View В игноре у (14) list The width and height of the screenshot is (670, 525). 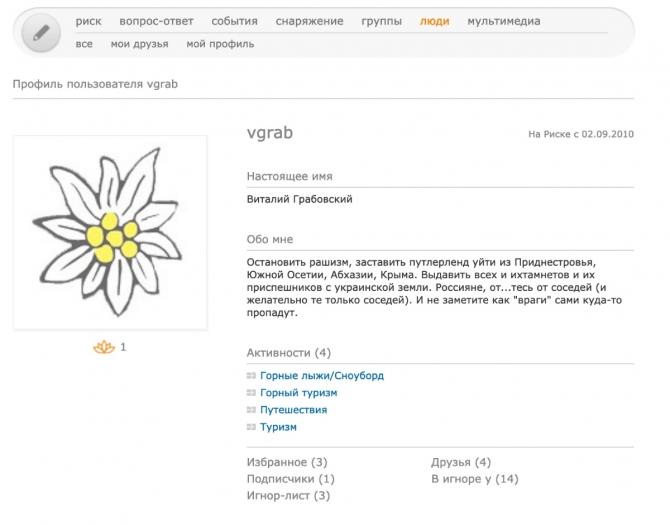click(x=475, y=479)
